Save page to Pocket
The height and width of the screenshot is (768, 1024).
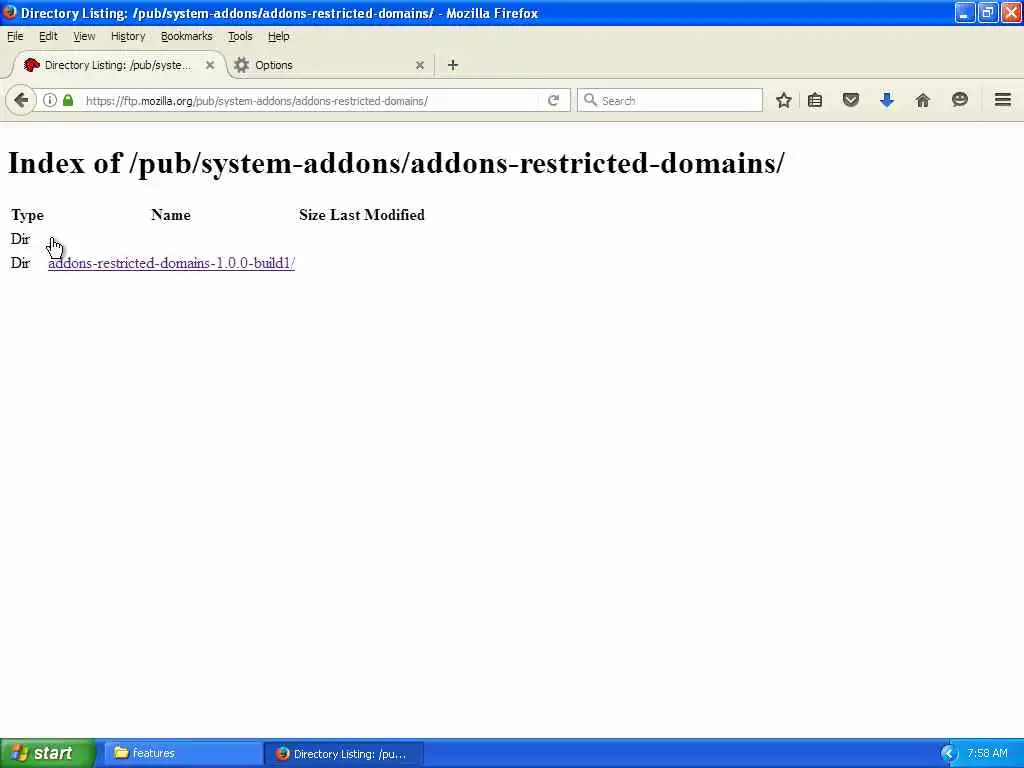pyautogui.click(x=850, y=101)
